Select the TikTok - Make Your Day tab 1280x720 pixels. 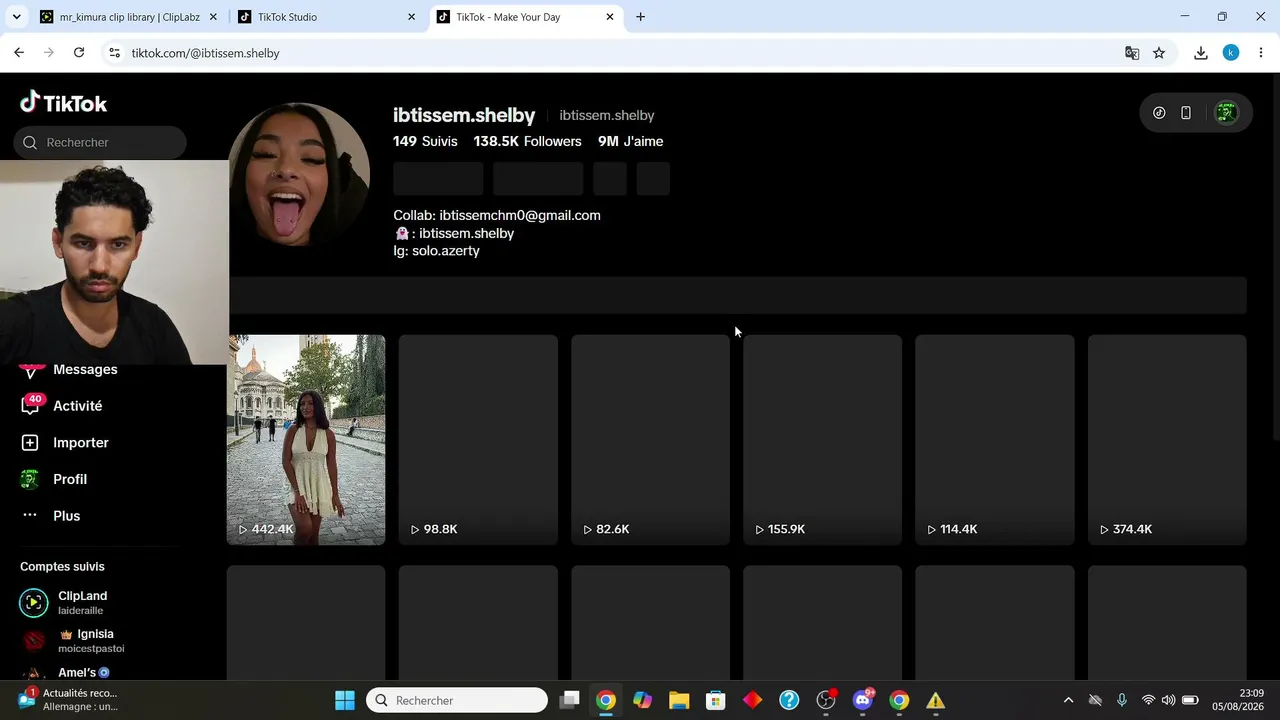(525, 17)
